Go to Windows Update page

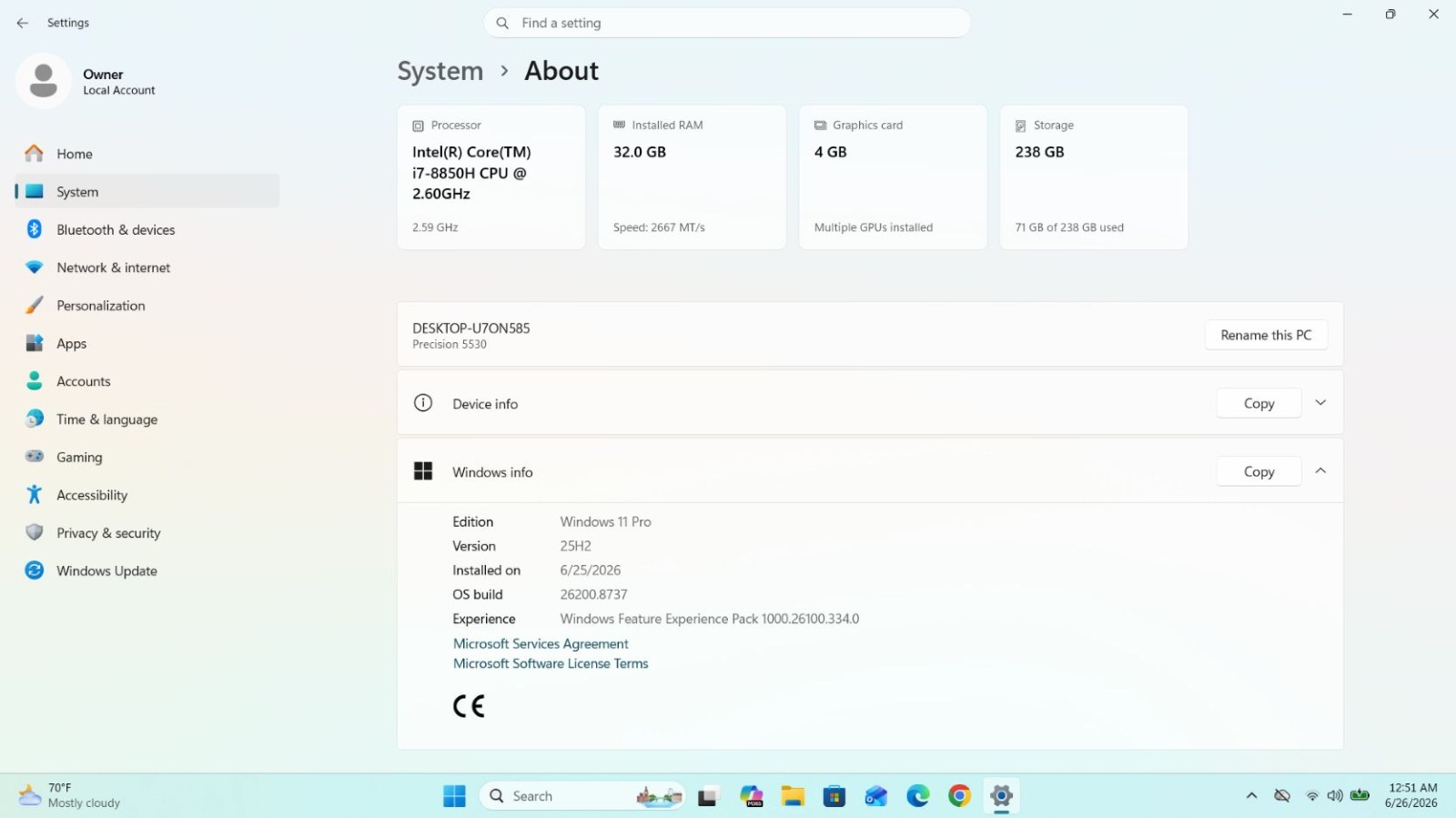pos(147,571)
